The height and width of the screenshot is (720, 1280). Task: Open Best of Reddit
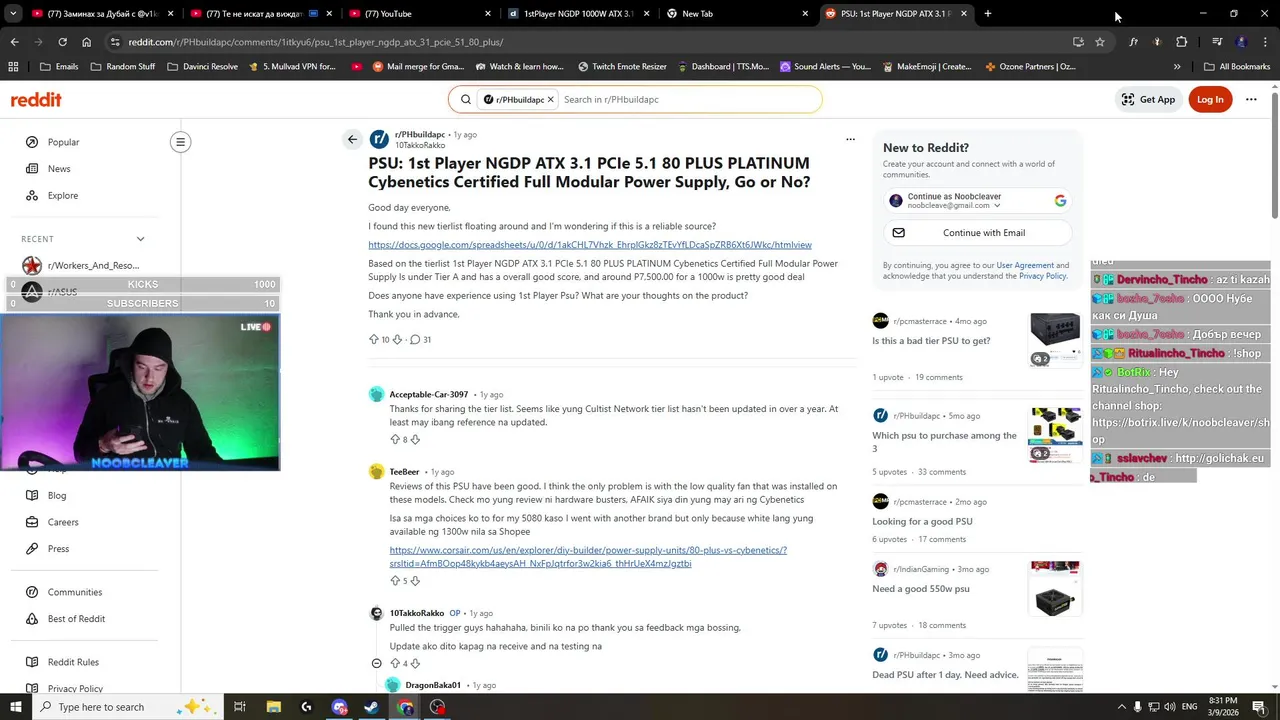click(x=76, y=619)
